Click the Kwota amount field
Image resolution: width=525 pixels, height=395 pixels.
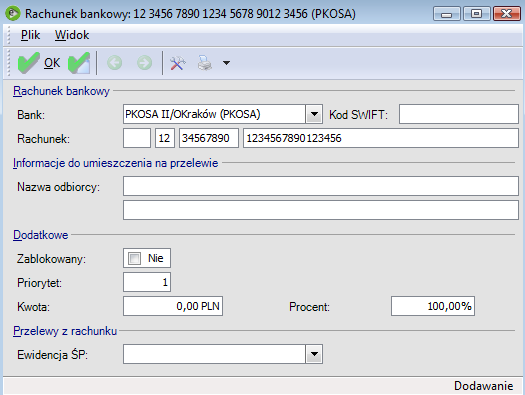[x=173, y=306]
